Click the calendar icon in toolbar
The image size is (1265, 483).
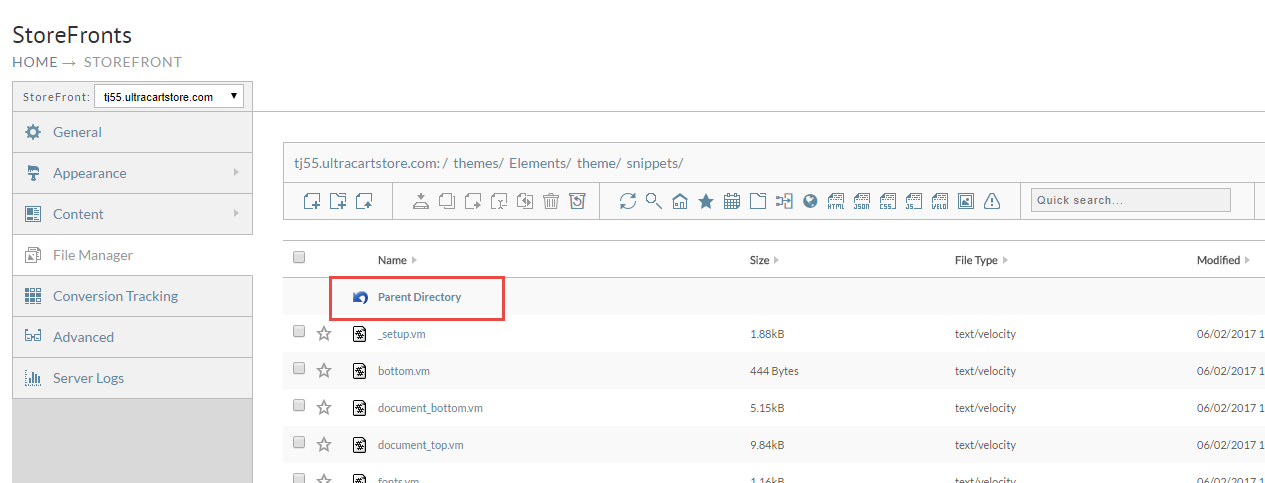click(732, 201)
